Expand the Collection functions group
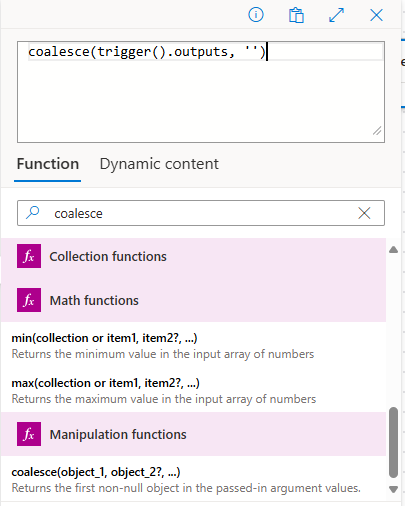This screenshot has width=405, height=506. pos(193,256)
